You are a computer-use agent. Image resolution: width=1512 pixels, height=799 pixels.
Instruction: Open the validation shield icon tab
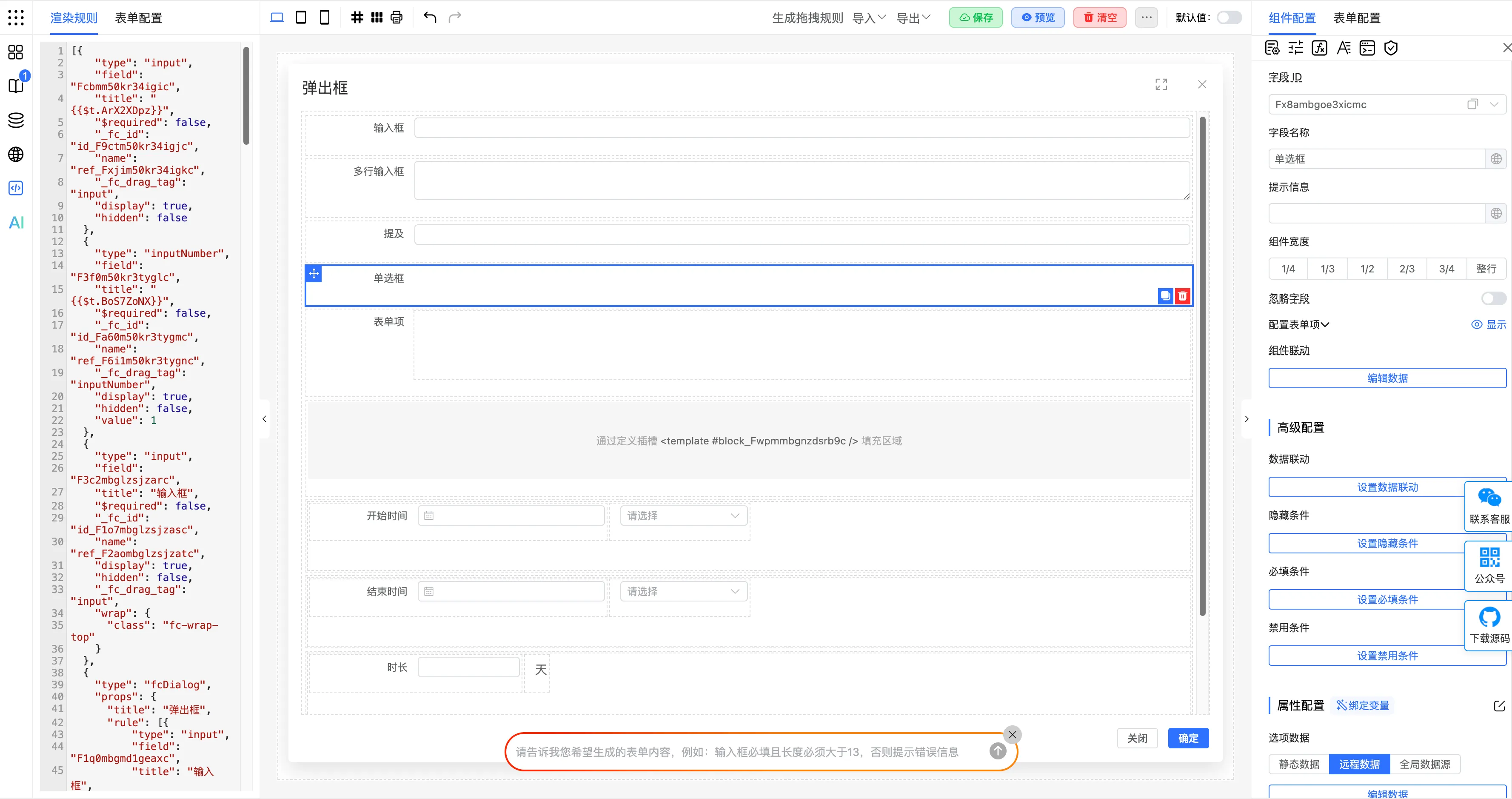pos(1390,48)
